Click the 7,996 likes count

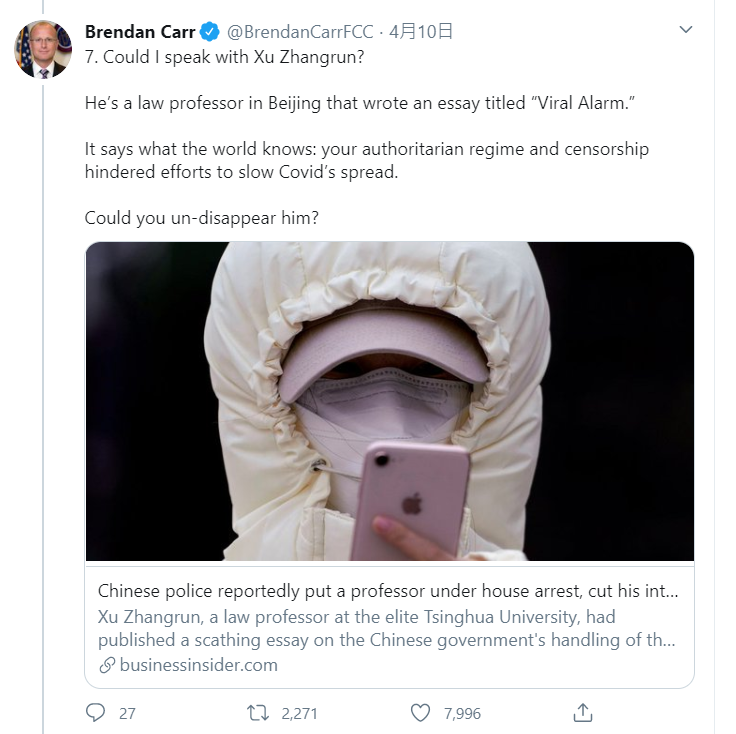[x=462, y=714]
